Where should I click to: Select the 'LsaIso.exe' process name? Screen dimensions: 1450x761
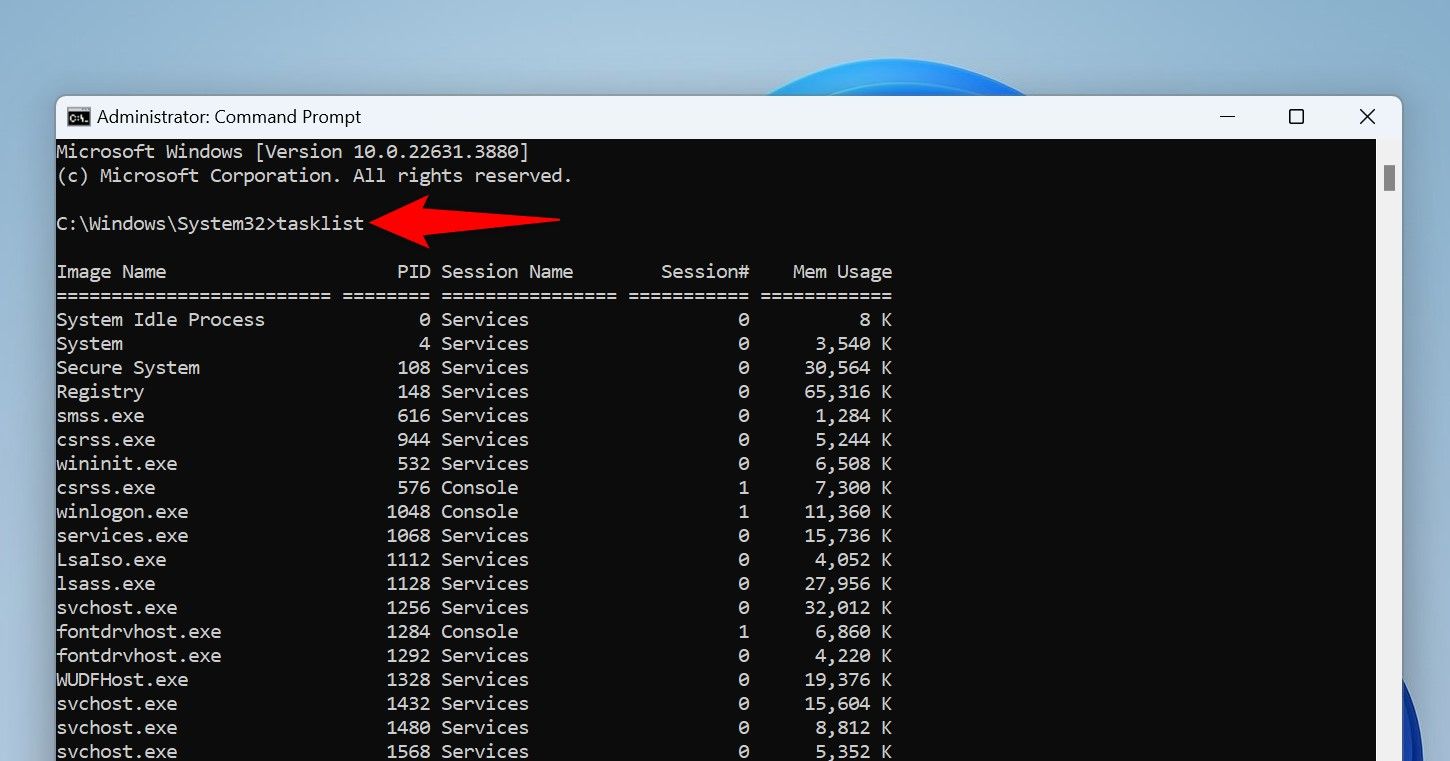(x=111, y=560)
